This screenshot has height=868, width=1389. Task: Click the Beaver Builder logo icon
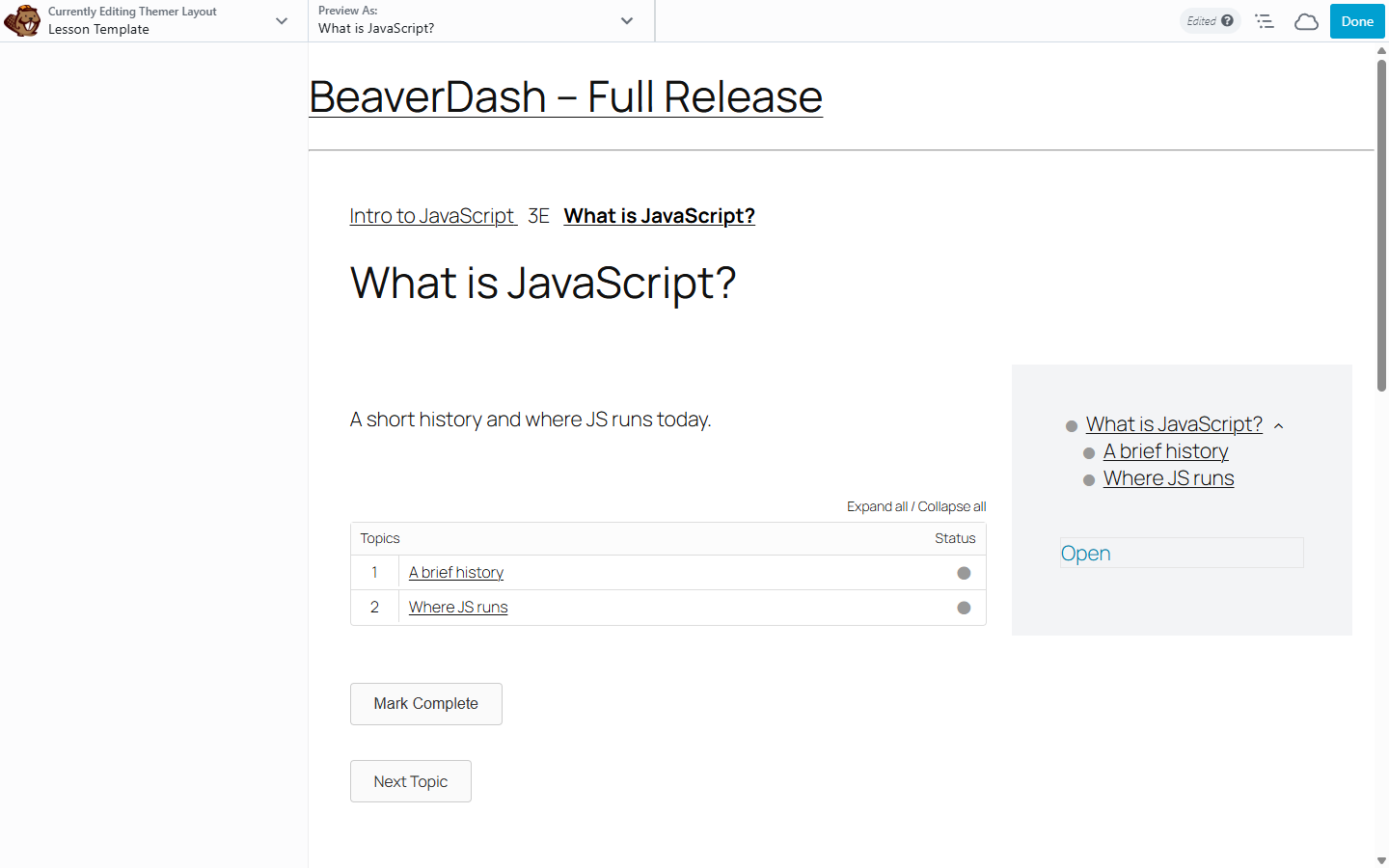point(22,20)
